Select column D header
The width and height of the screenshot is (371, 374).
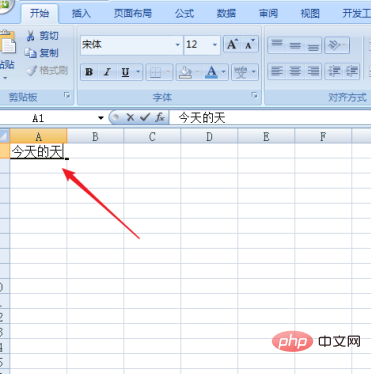(209, 136)
